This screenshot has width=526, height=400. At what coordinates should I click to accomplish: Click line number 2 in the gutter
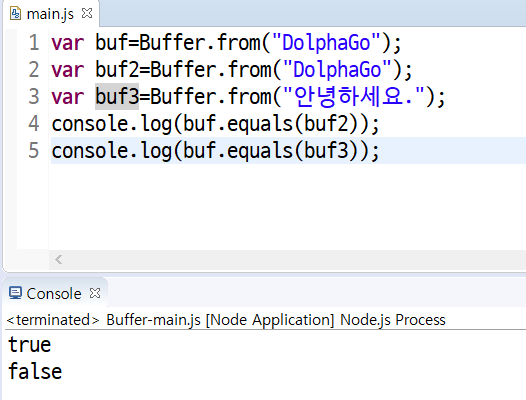[x=34, y=70]
